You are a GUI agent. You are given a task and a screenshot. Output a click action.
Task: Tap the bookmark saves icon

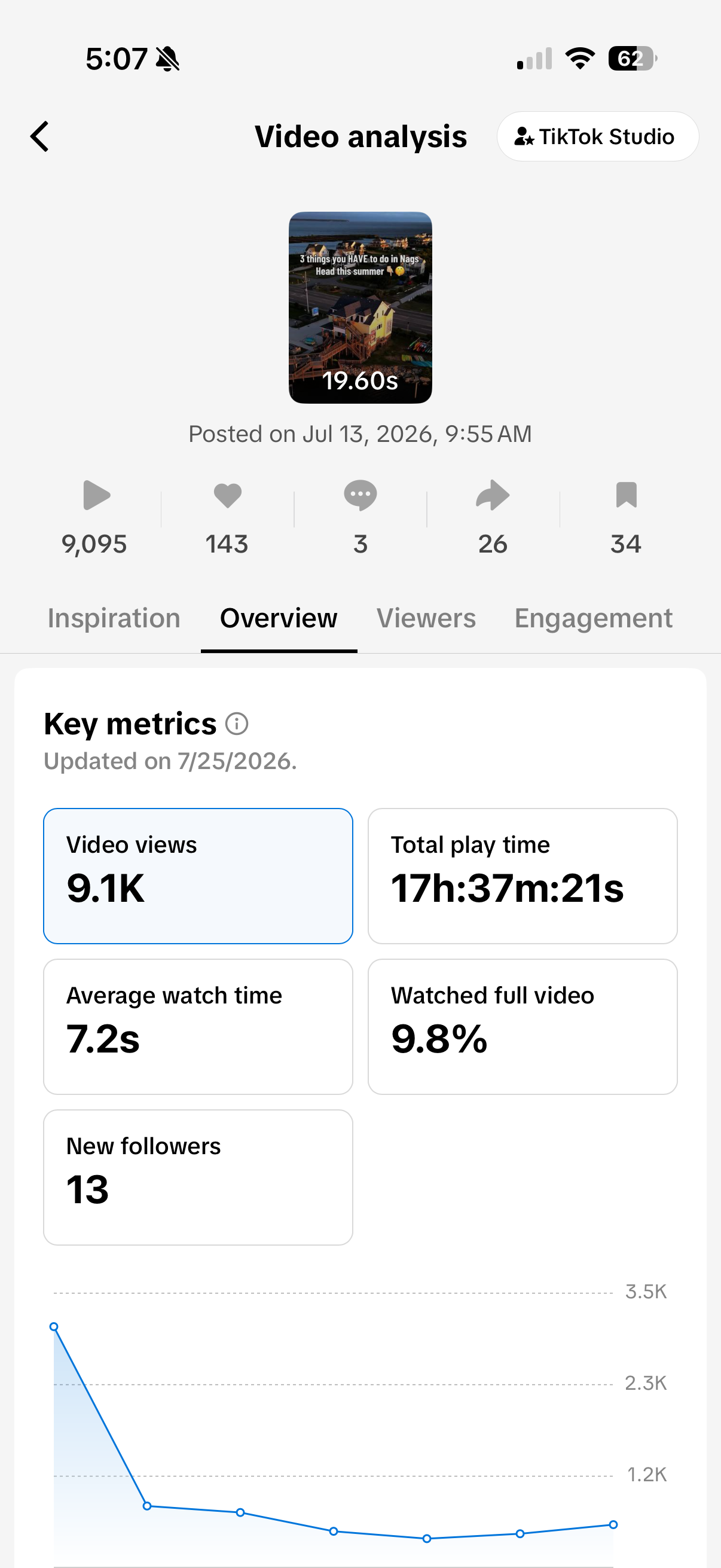[626, 495]
